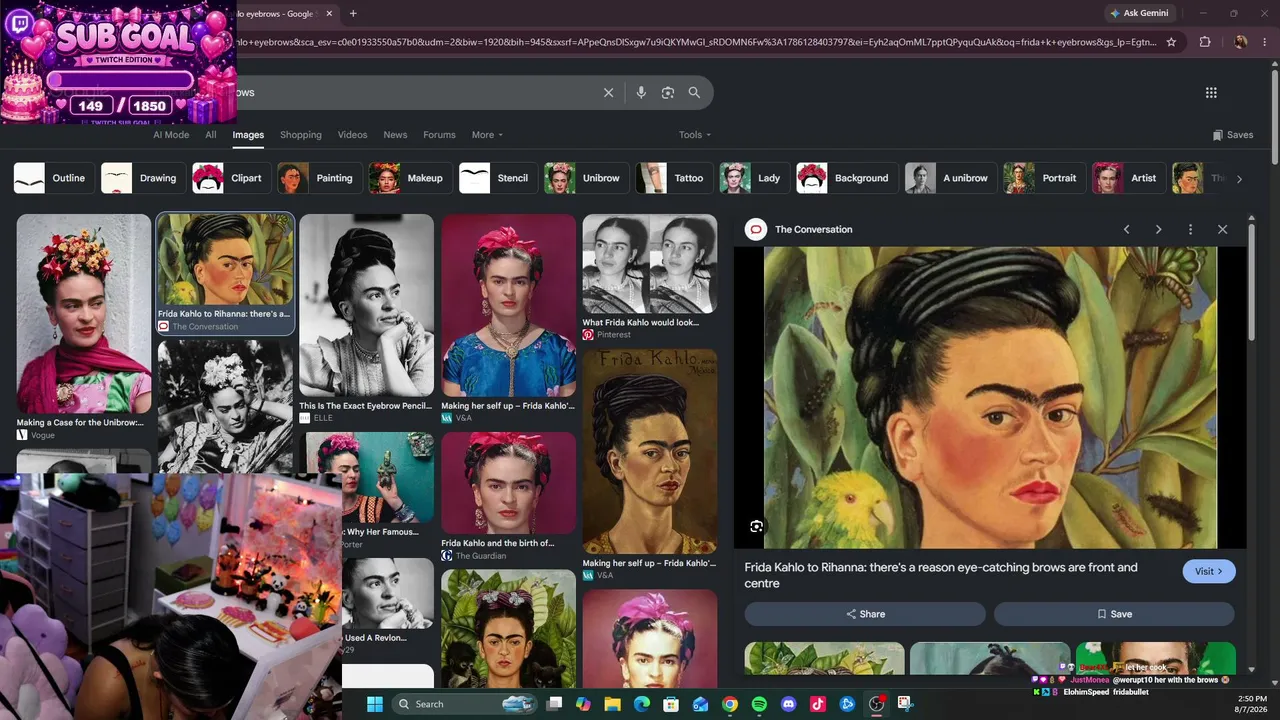Screen dimensions: 1280x720
Task: Open Microsoft Store from the taskbar
Action: [671, 704]
